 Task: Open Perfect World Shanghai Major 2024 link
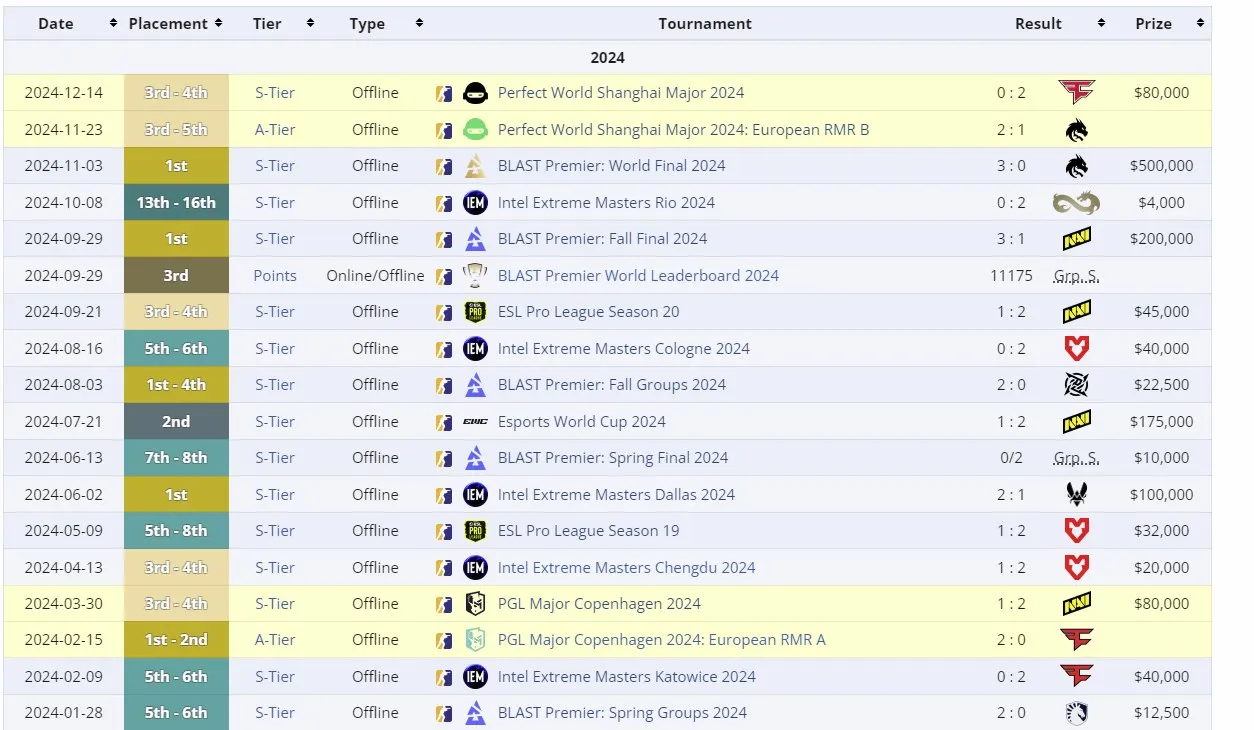(x=621, y=93)
